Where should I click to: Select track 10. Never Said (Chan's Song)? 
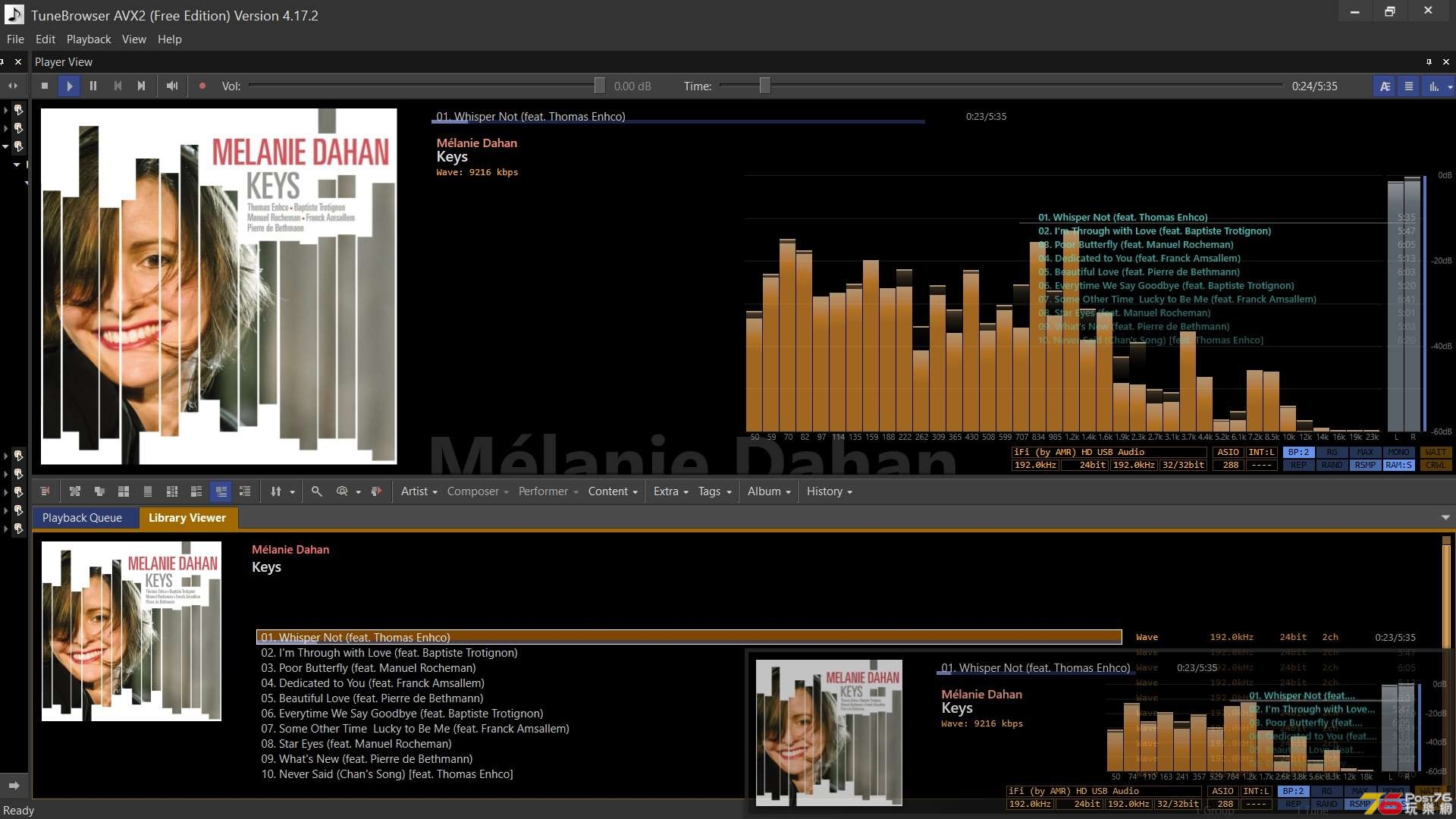(387, 774)
